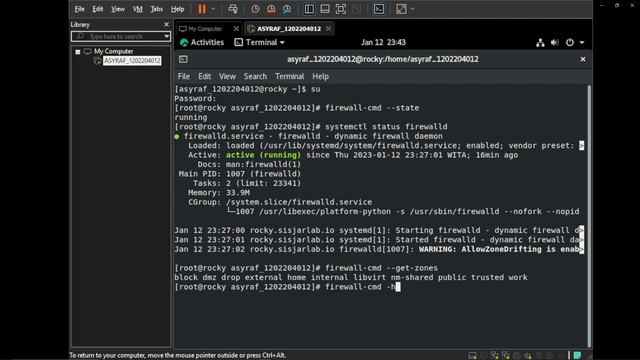
Task: Close the My Computer tab
Action: (x=236, y=29)
